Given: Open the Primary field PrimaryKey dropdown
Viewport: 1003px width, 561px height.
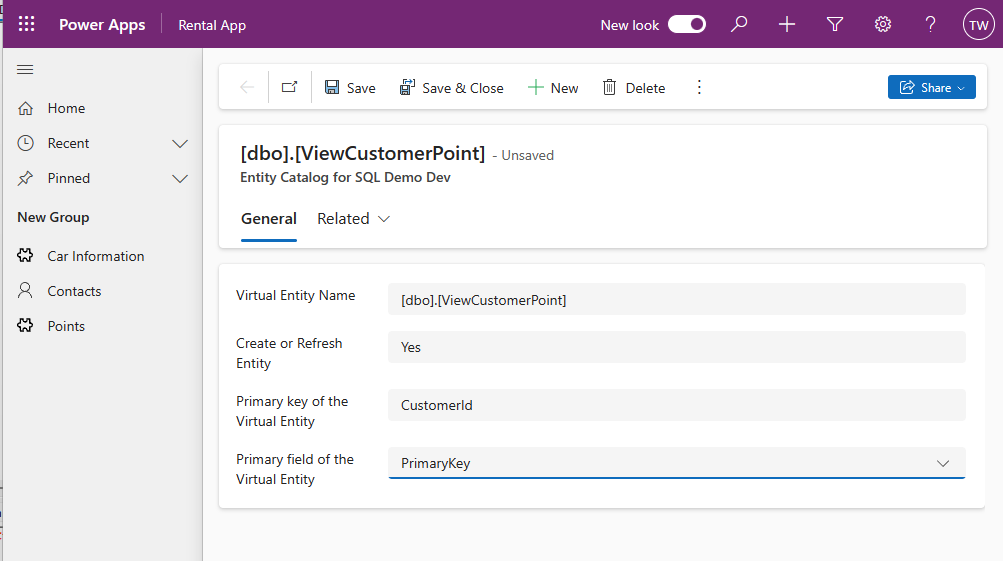Looking at the screenshot, I should [677, 463].
